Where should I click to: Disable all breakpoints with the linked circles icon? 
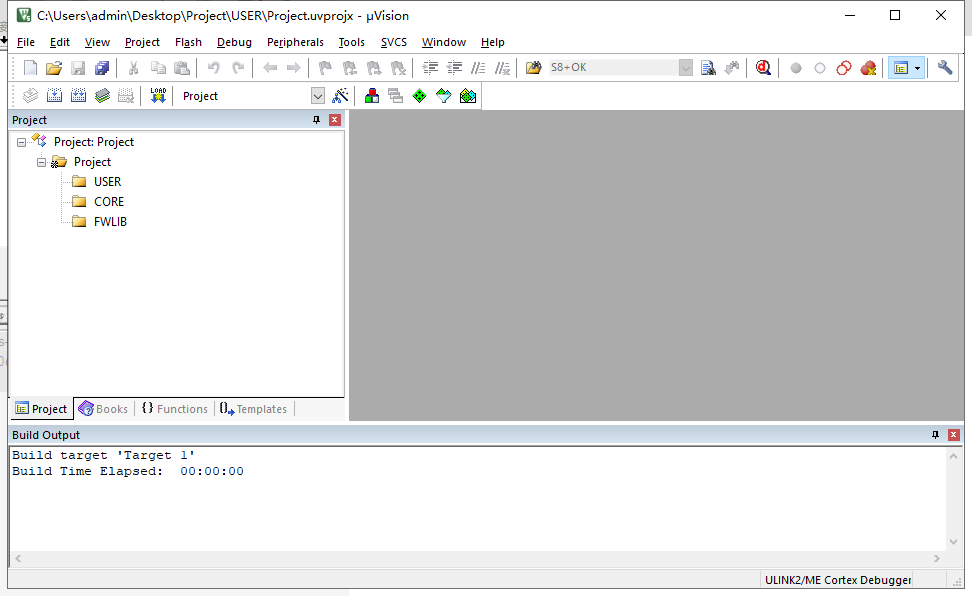844,68
